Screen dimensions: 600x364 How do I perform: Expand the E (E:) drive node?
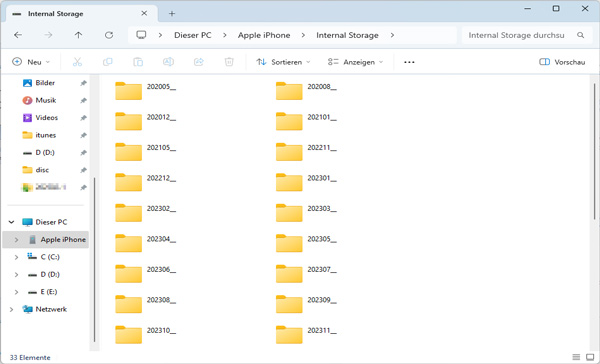(16, 292)
